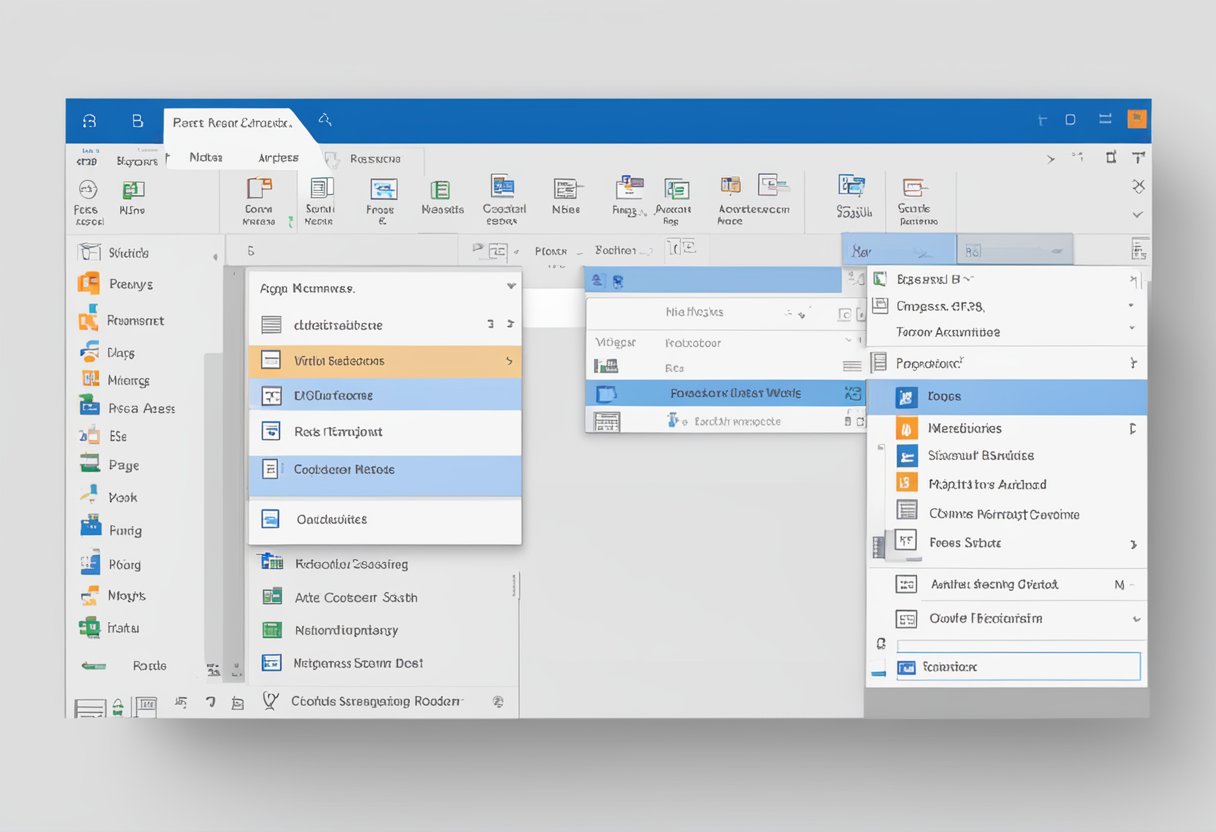
Task: Open the Reomsnet item icon in sidebar
Action: click(x=88, y=320)
